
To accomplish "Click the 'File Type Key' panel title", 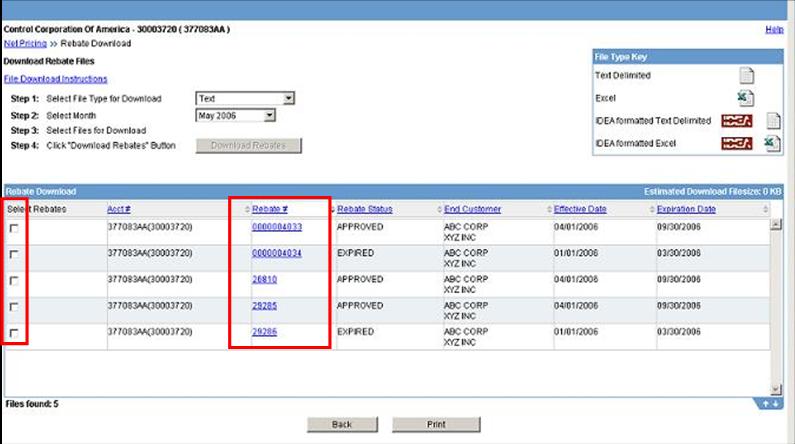I will tap(621, 57).
